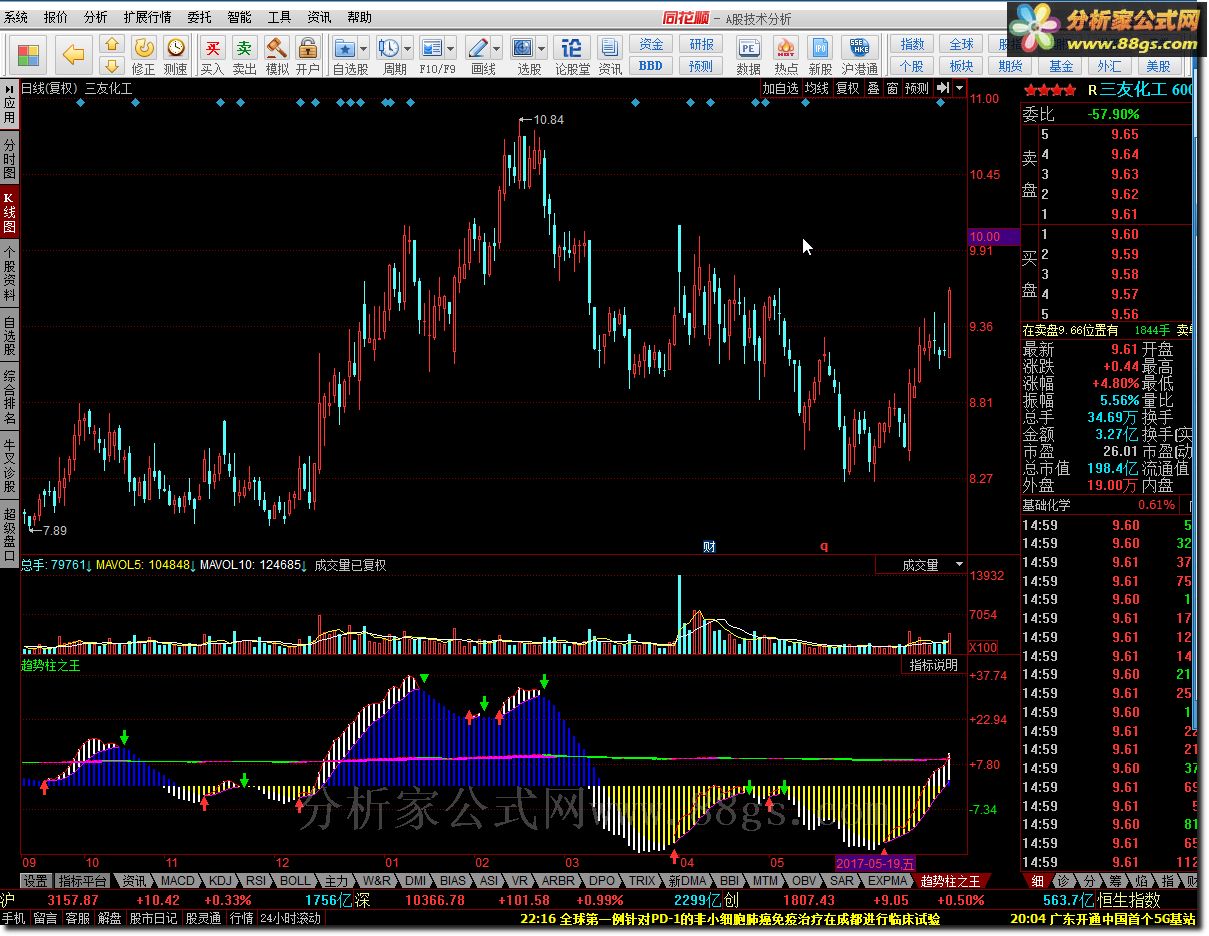Expand the 周期 period dropdown arrow

click(x=408, y=48)
